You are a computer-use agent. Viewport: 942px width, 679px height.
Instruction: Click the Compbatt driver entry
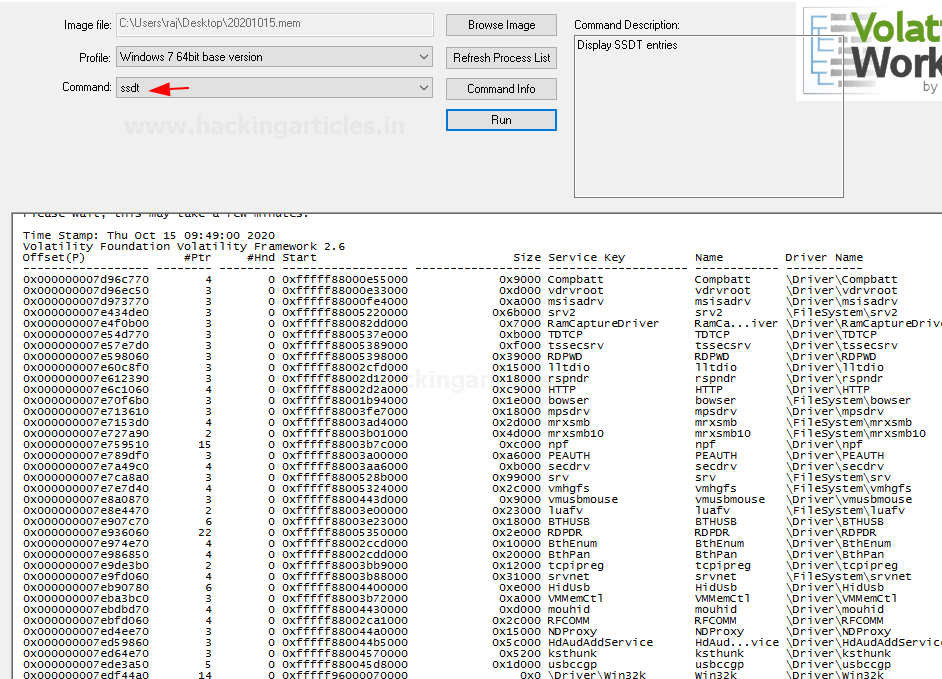coord(573,280)
